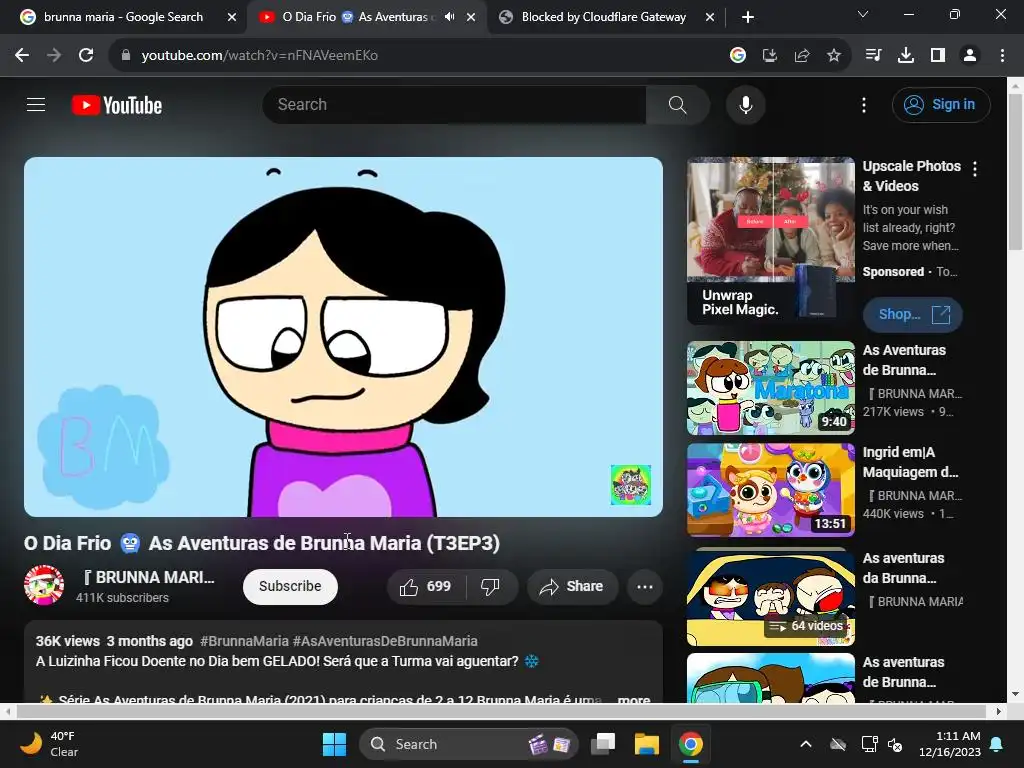View site info via the lock icon

[126, 56]
